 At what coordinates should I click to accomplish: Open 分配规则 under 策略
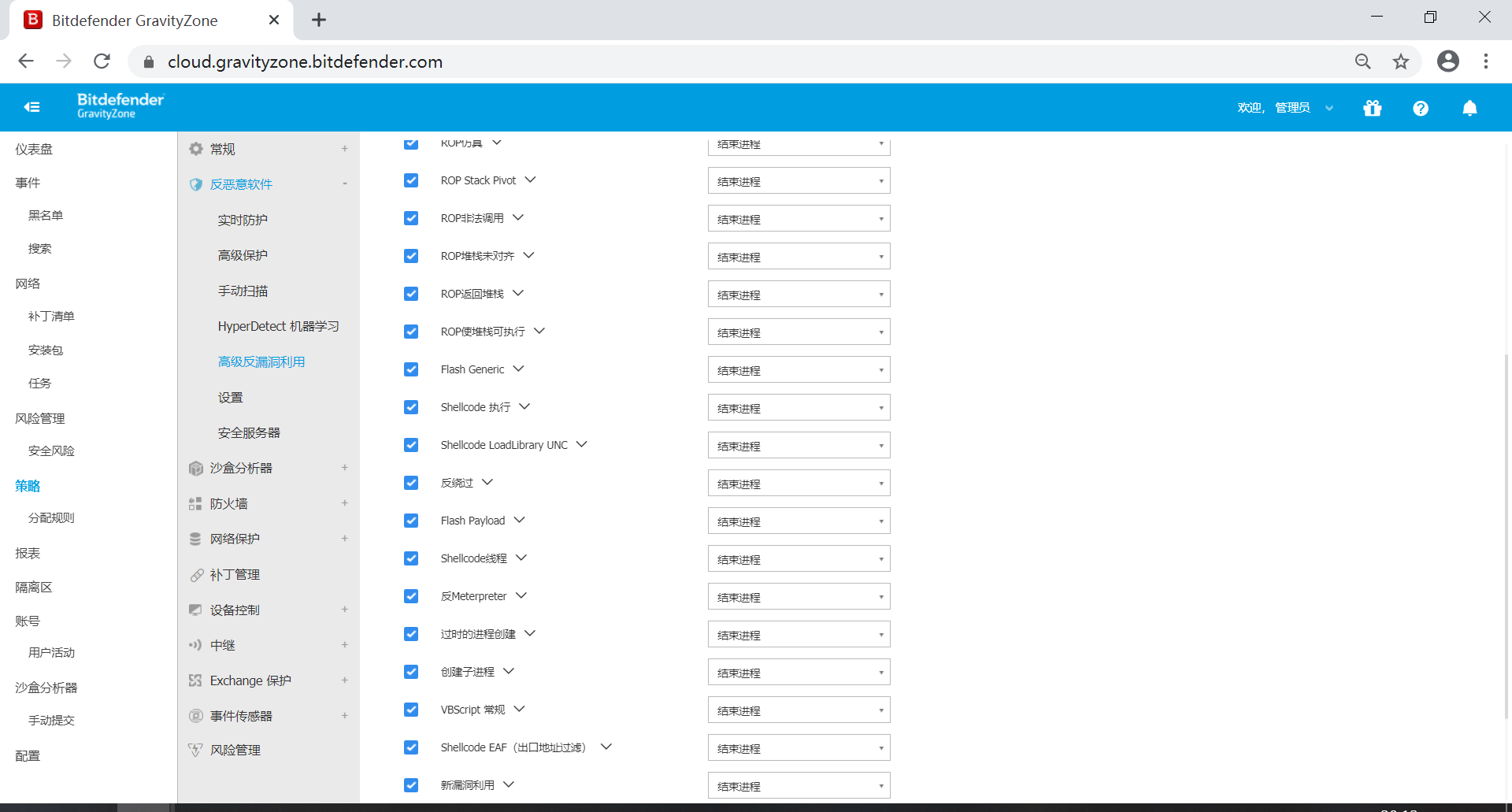[x=51, y=517]
